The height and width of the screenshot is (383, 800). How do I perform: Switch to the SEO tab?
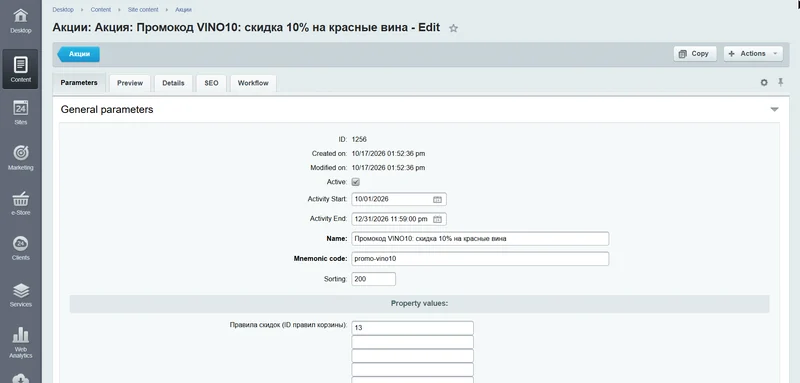coord(211,83)
